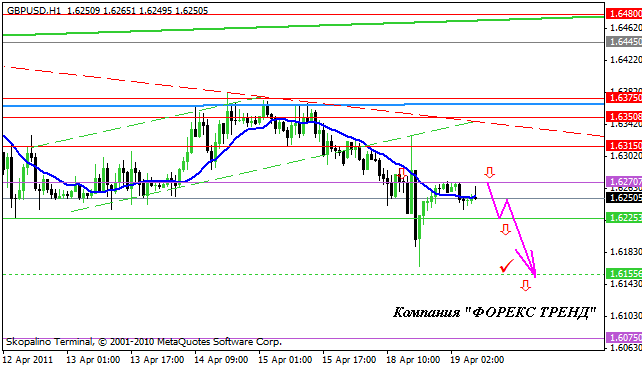This screenshot has width=642, height=367.
Task: Click the 18 Apr 10:00 time axis label
Action: coord(413,360)
